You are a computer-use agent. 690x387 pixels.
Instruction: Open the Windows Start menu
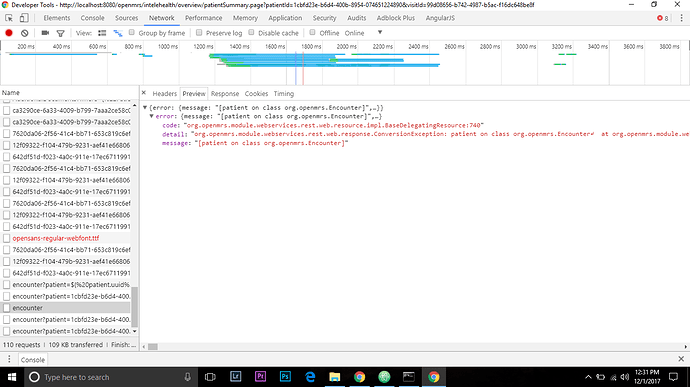(x=12, y=377)
